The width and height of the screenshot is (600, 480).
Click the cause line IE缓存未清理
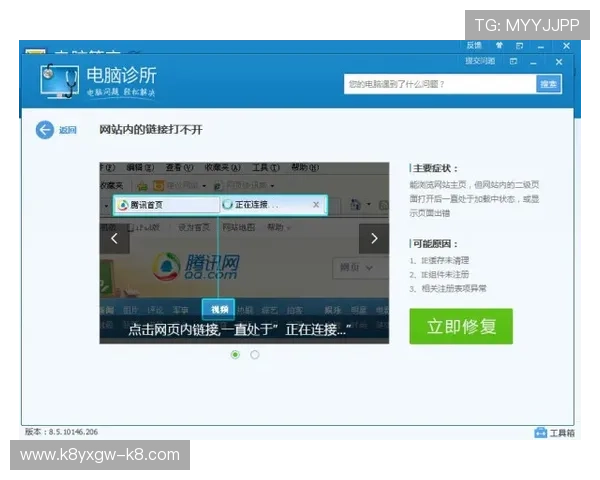(x=439, y=260)
